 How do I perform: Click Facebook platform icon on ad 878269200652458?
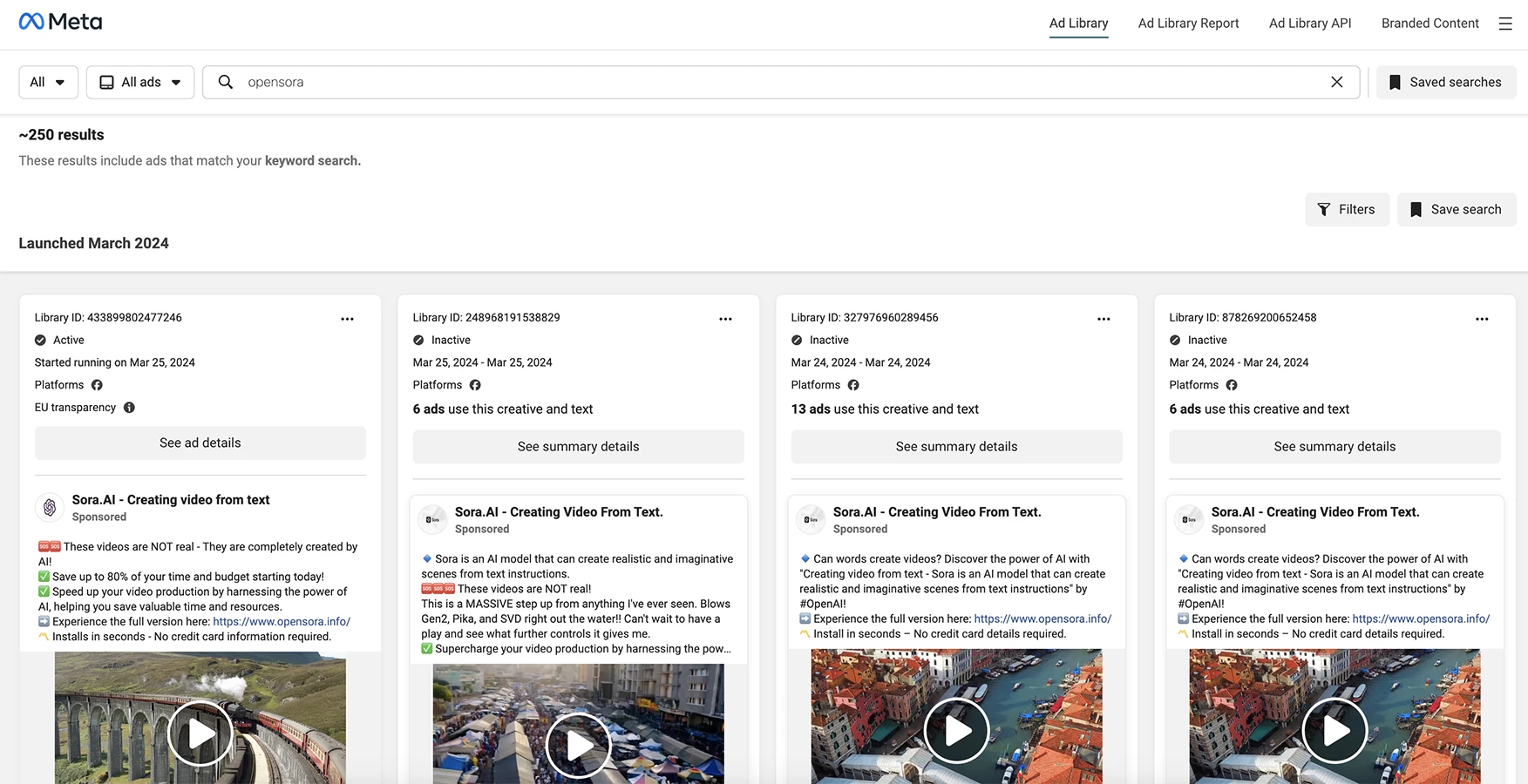tap(1232, 385)
